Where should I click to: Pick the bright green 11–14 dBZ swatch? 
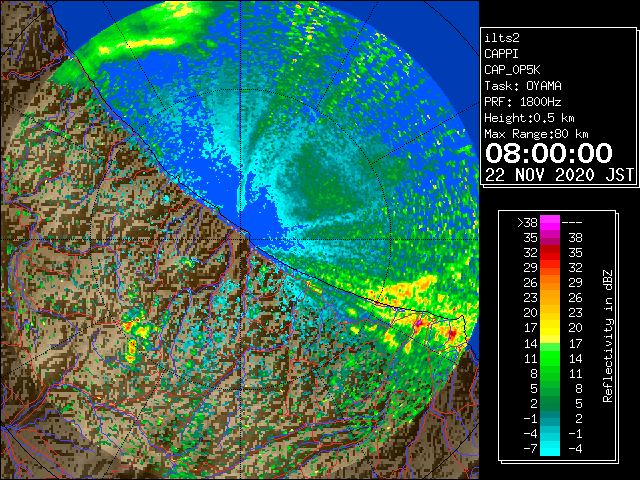click(550, 358)
